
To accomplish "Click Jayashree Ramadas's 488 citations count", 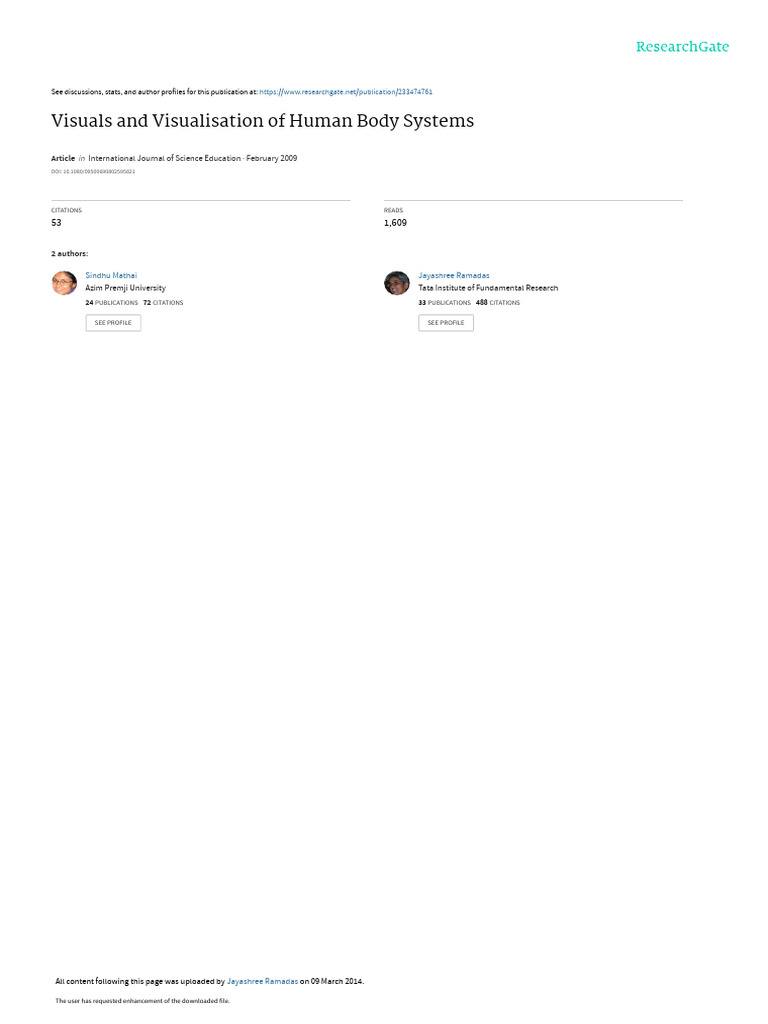I will pyautogui.click(x=498, y=303).
